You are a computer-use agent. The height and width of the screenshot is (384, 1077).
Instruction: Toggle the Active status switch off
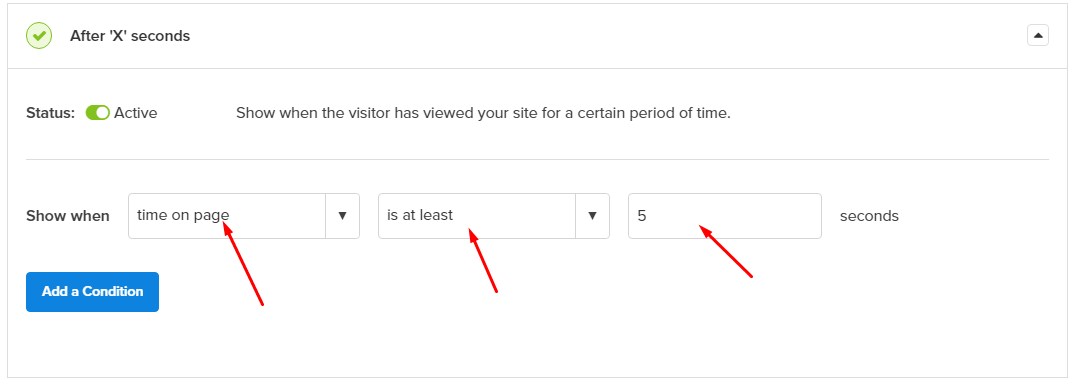coord(98,113)
